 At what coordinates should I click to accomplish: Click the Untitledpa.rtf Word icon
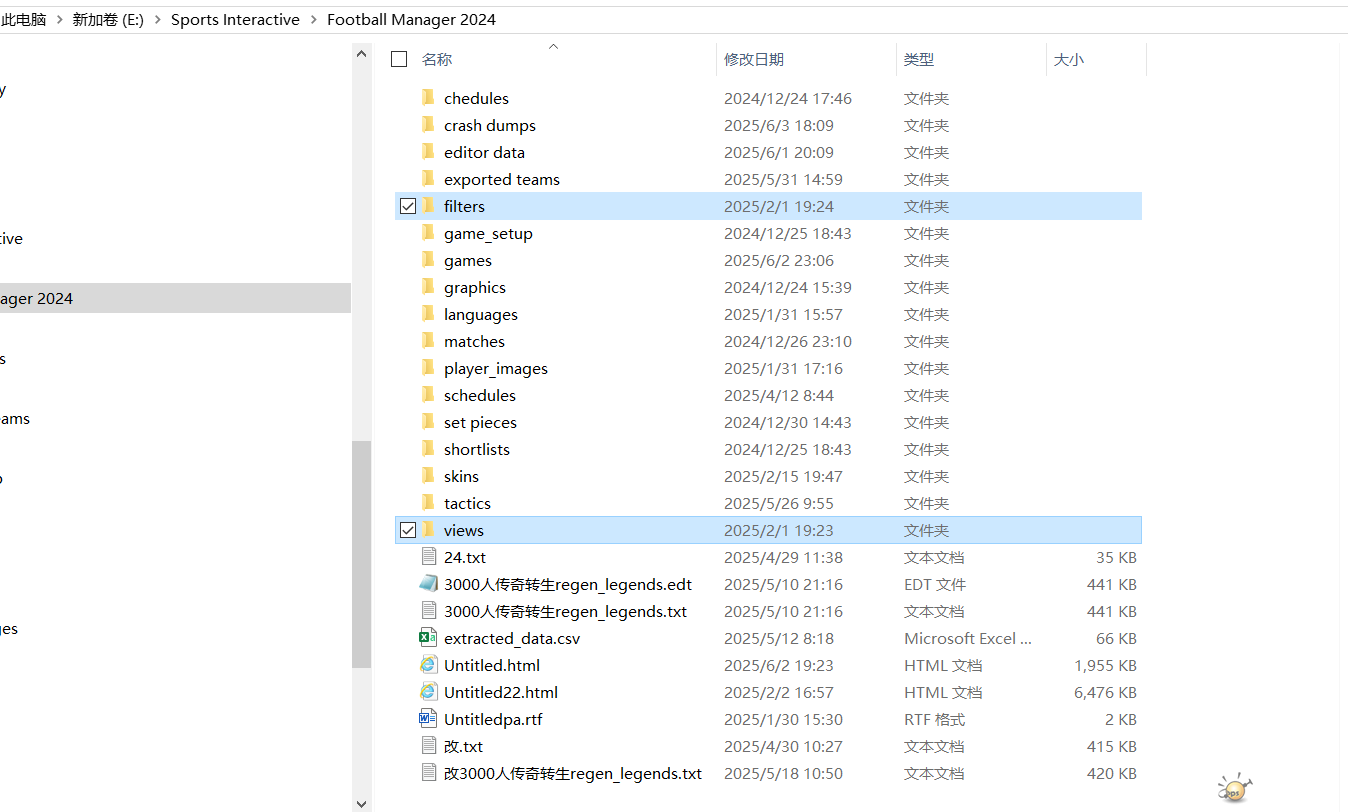tap(428, 719)
